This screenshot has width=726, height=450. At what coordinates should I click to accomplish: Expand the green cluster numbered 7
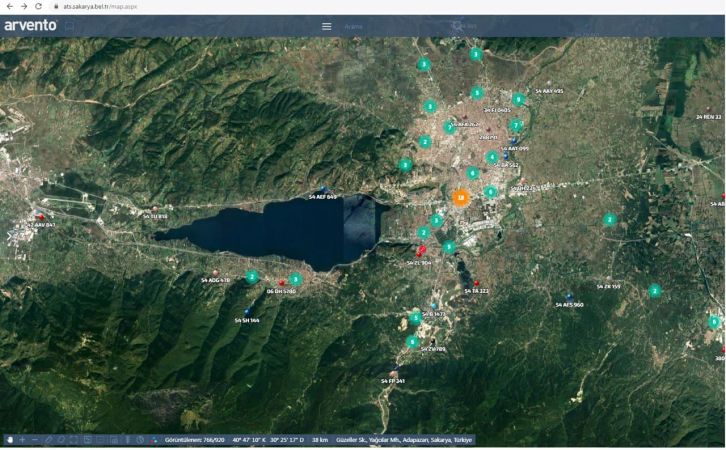click(516, 125)
